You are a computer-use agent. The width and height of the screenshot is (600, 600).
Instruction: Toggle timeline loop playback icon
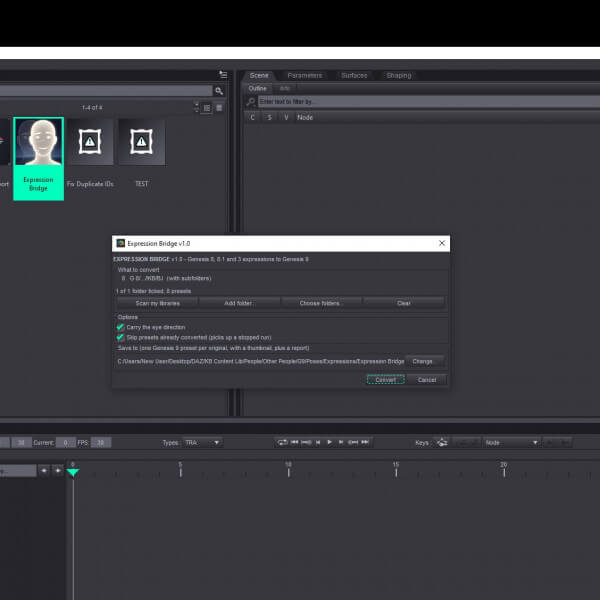[x=282, y=442]
